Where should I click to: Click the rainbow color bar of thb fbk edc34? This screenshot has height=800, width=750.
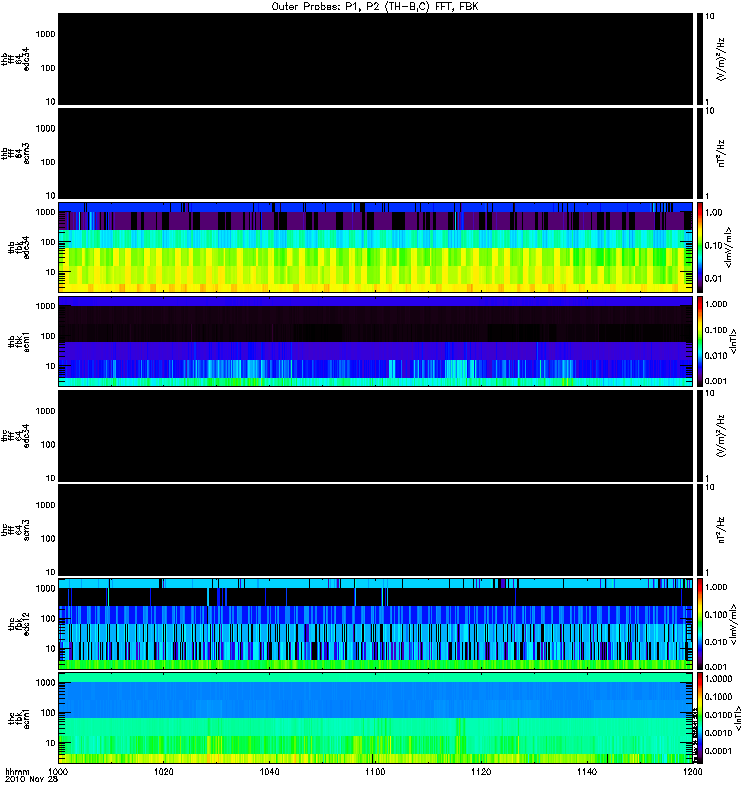(700, 247)
